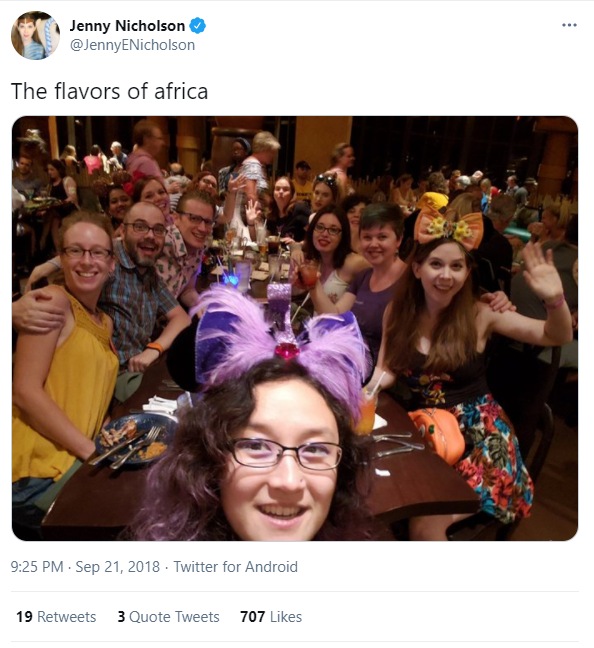Image resolution: width=594 pixels, height=648 pixels.
Task: View the 3 Quote Tweets list
Action: (168, 617)
